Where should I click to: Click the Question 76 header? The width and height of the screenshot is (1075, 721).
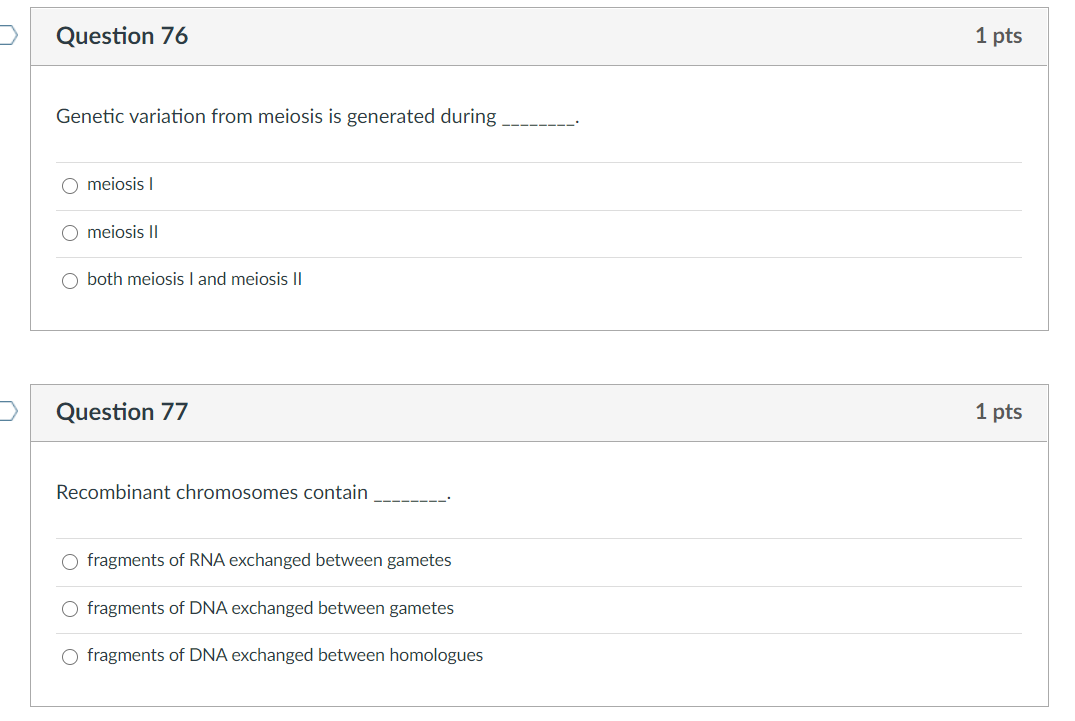point(122,36)
